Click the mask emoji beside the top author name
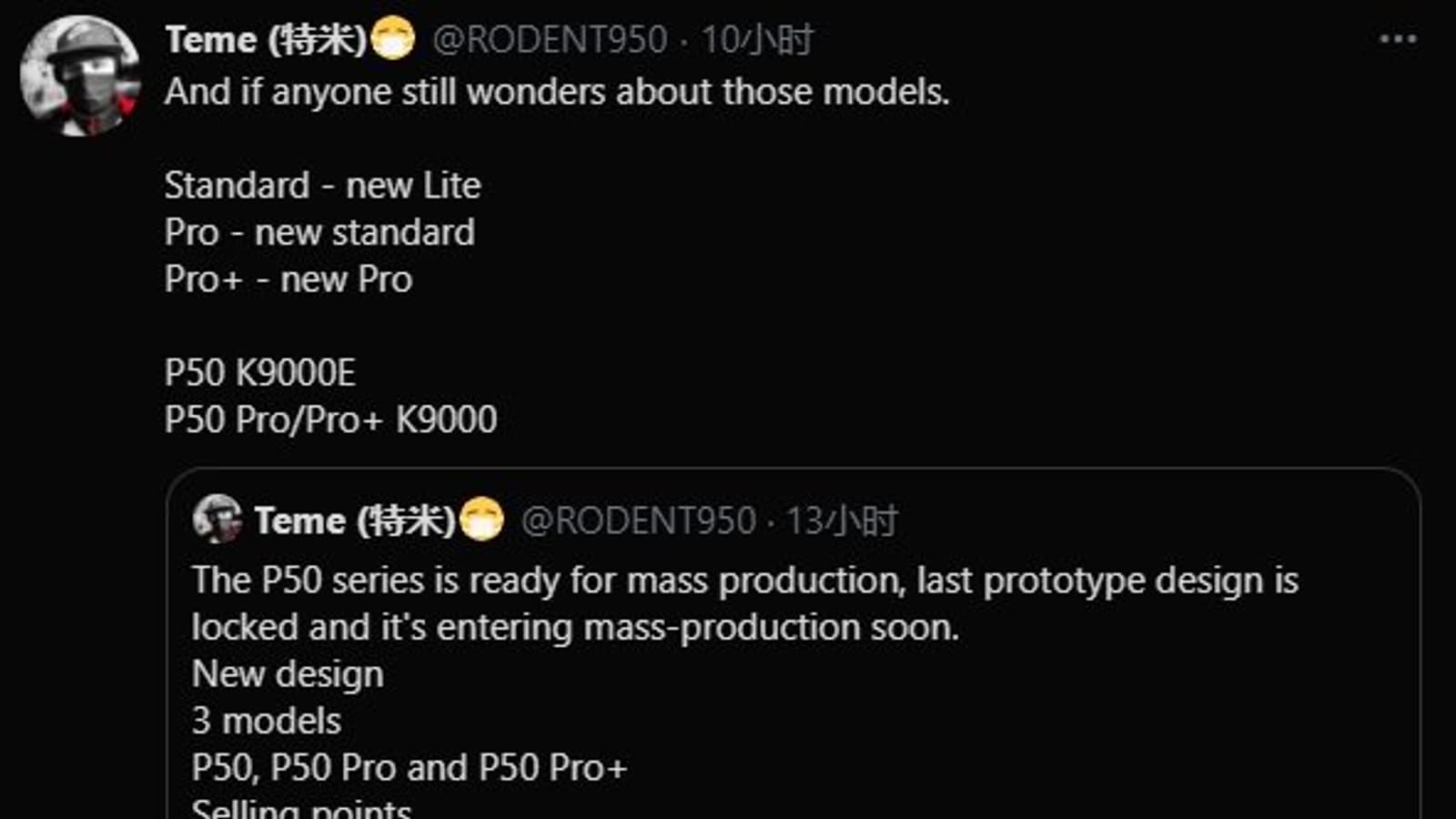The height and width of the screenshot is (819, 1456). click(393, 39)
